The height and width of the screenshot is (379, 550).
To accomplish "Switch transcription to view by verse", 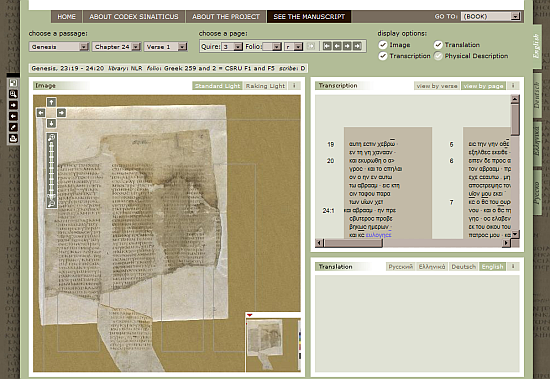I will [x=437, y=86].
